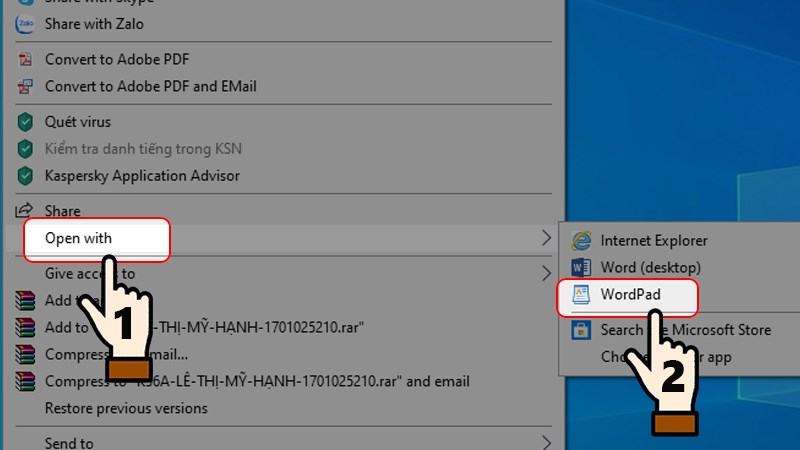Click the Convert to Adobe PDF icon
The height and width of the screenshot is (450, 800).
(x=26, y=59)
